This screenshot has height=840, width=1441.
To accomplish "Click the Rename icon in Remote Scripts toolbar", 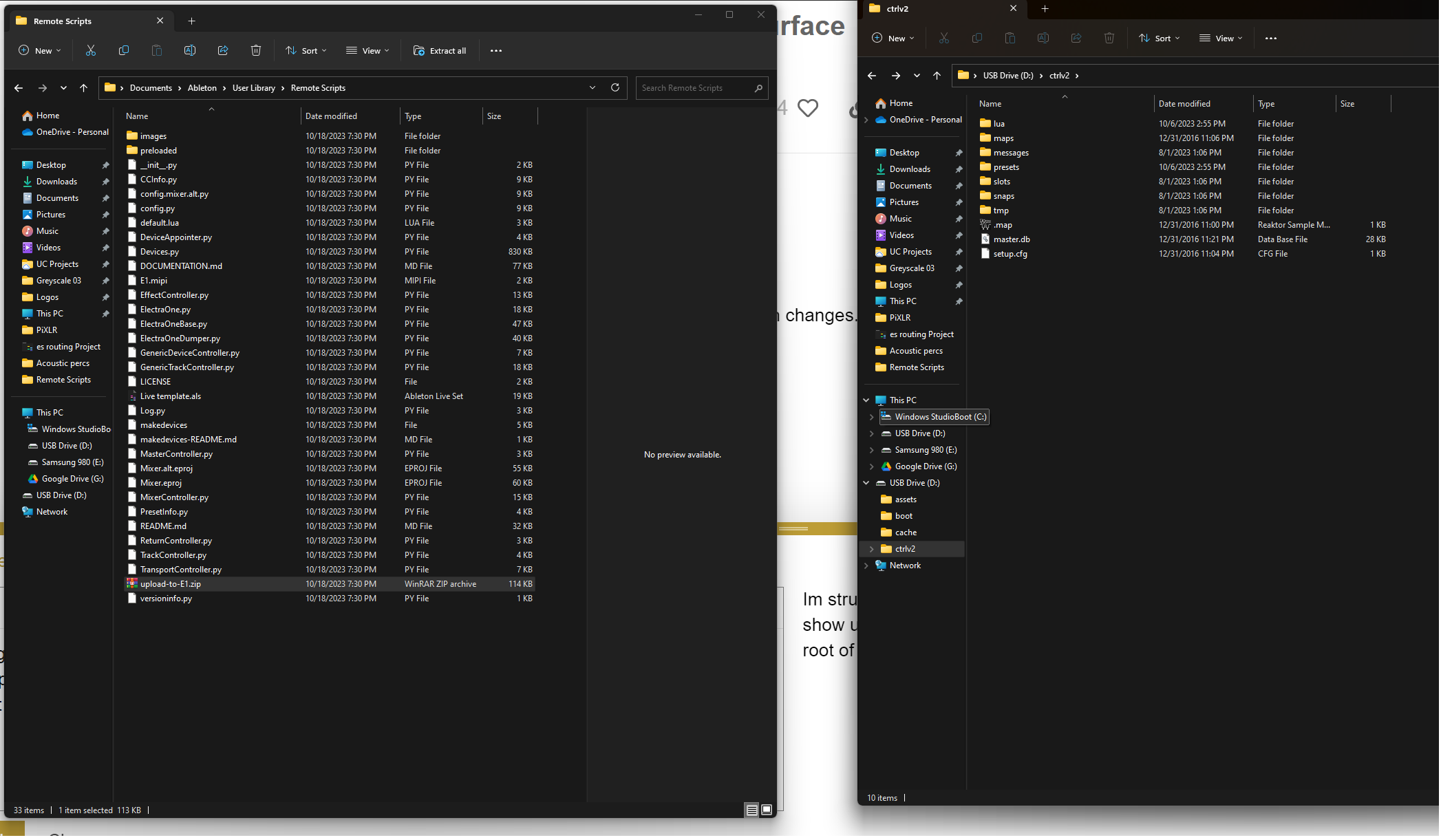I will [x=190, y=51].
